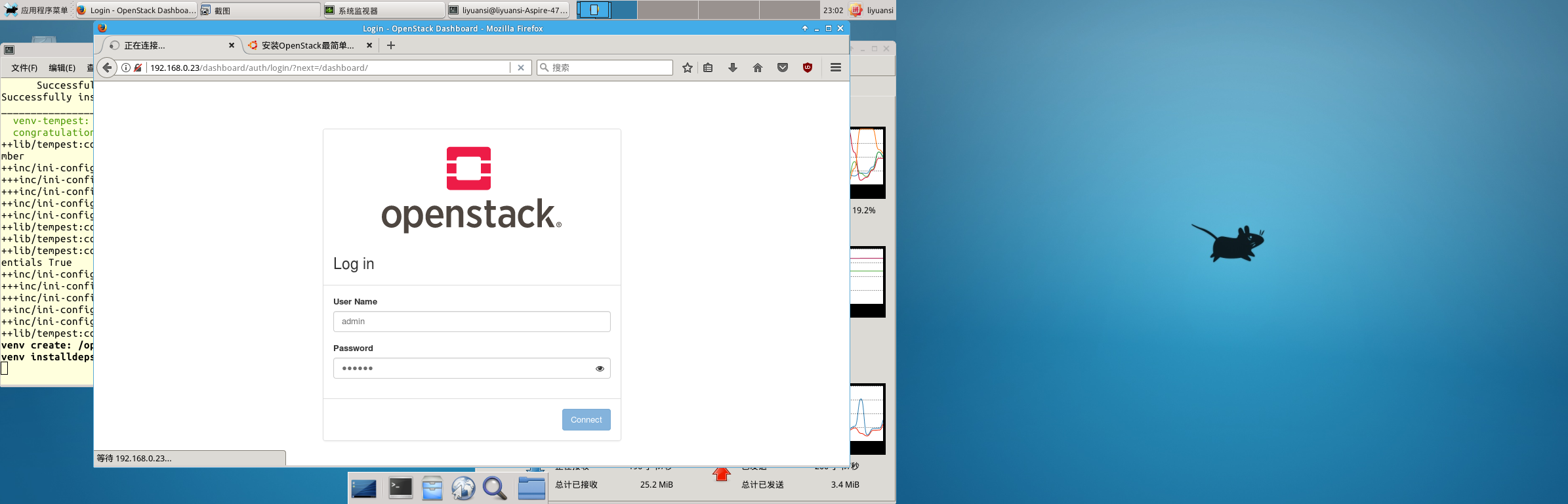Click the Firefox 搜索 search box
The width and height of the screenshot is (1568, 504).
[605, 68]
